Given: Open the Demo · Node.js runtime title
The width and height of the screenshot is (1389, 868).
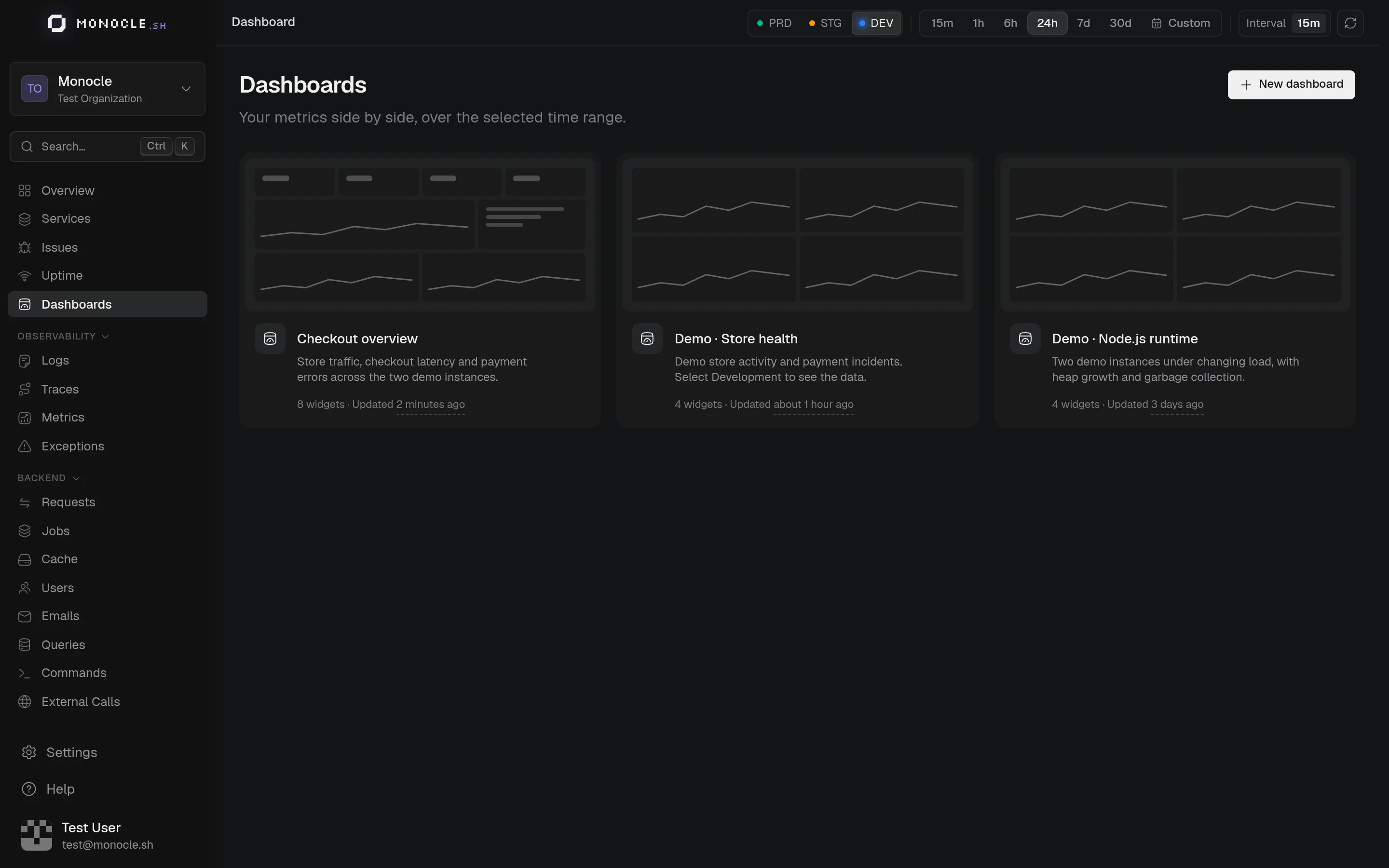Looking at the screenshot, I should tap(1124, 339).
